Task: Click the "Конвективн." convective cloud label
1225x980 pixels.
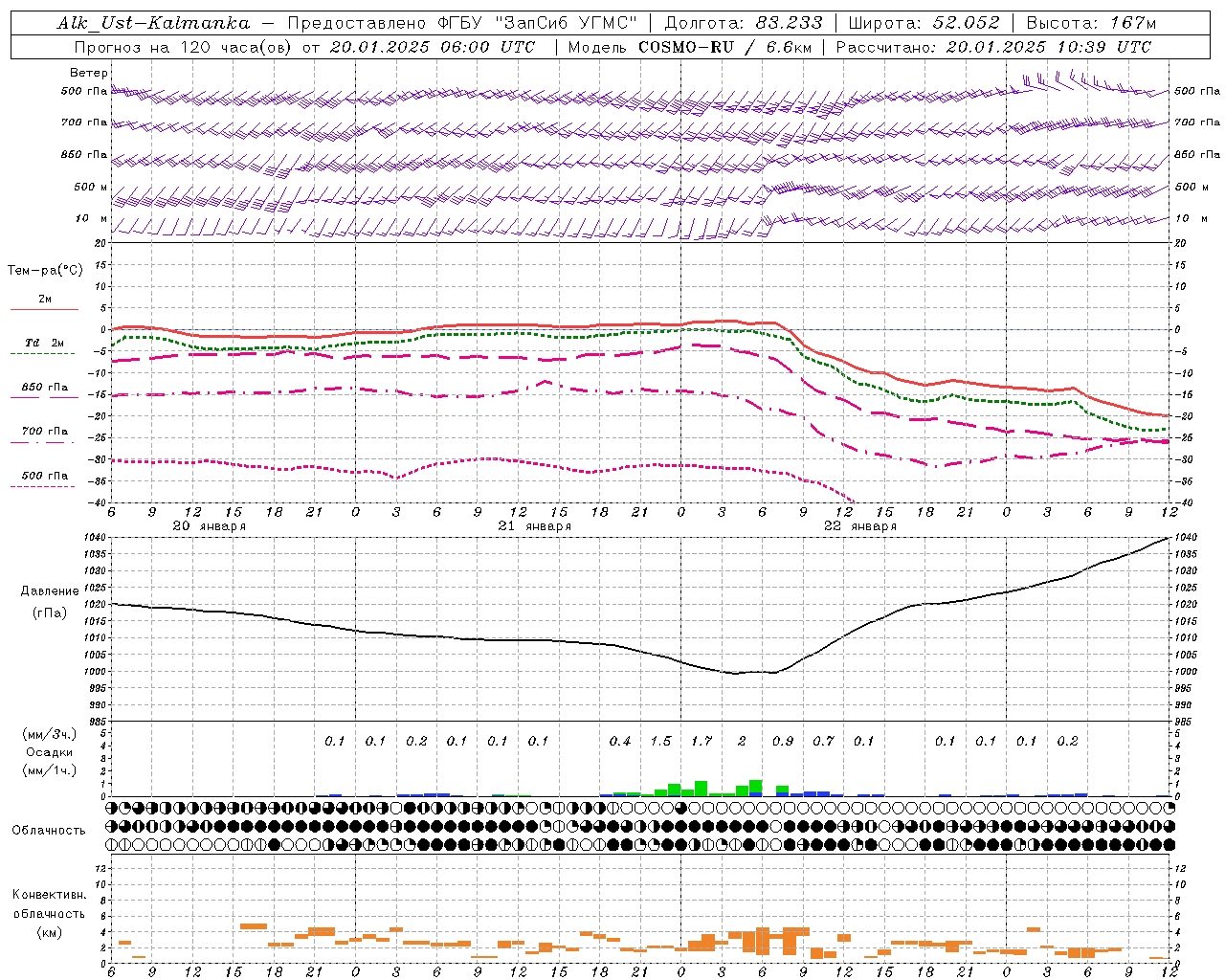Action: coord(49,895)
